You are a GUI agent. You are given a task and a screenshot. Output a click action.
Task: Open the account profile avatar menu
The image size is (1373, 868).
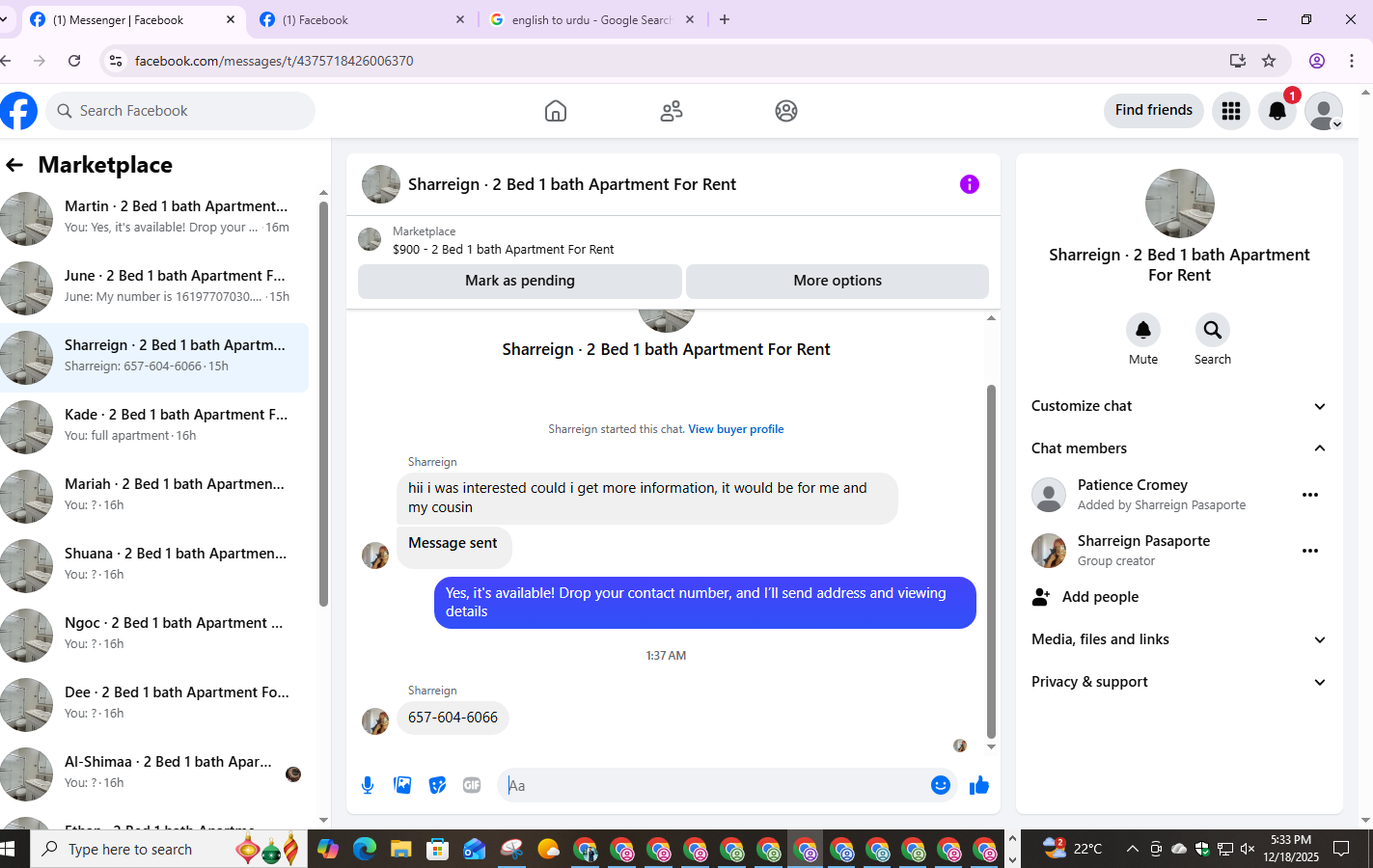click(x=1324, y=111)
